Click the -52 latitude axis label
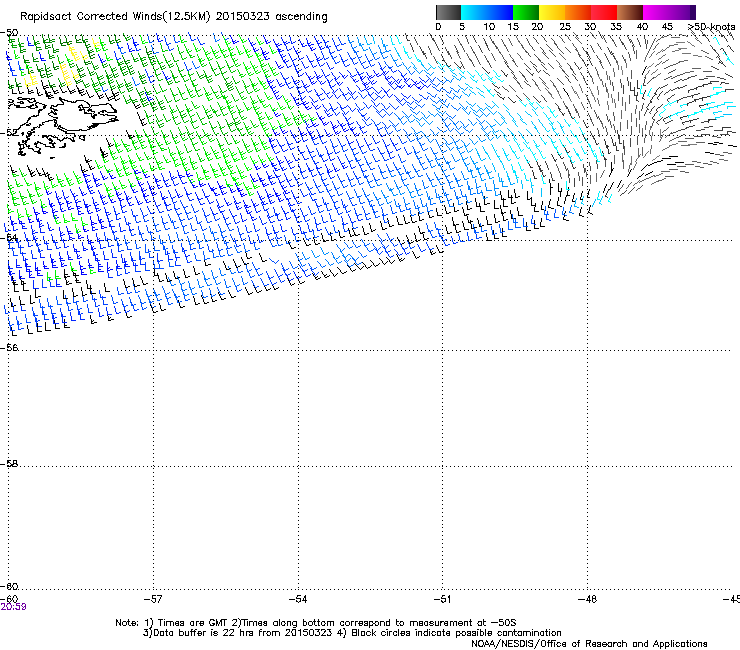The image size is (740, 650). (x=9, y=133)
